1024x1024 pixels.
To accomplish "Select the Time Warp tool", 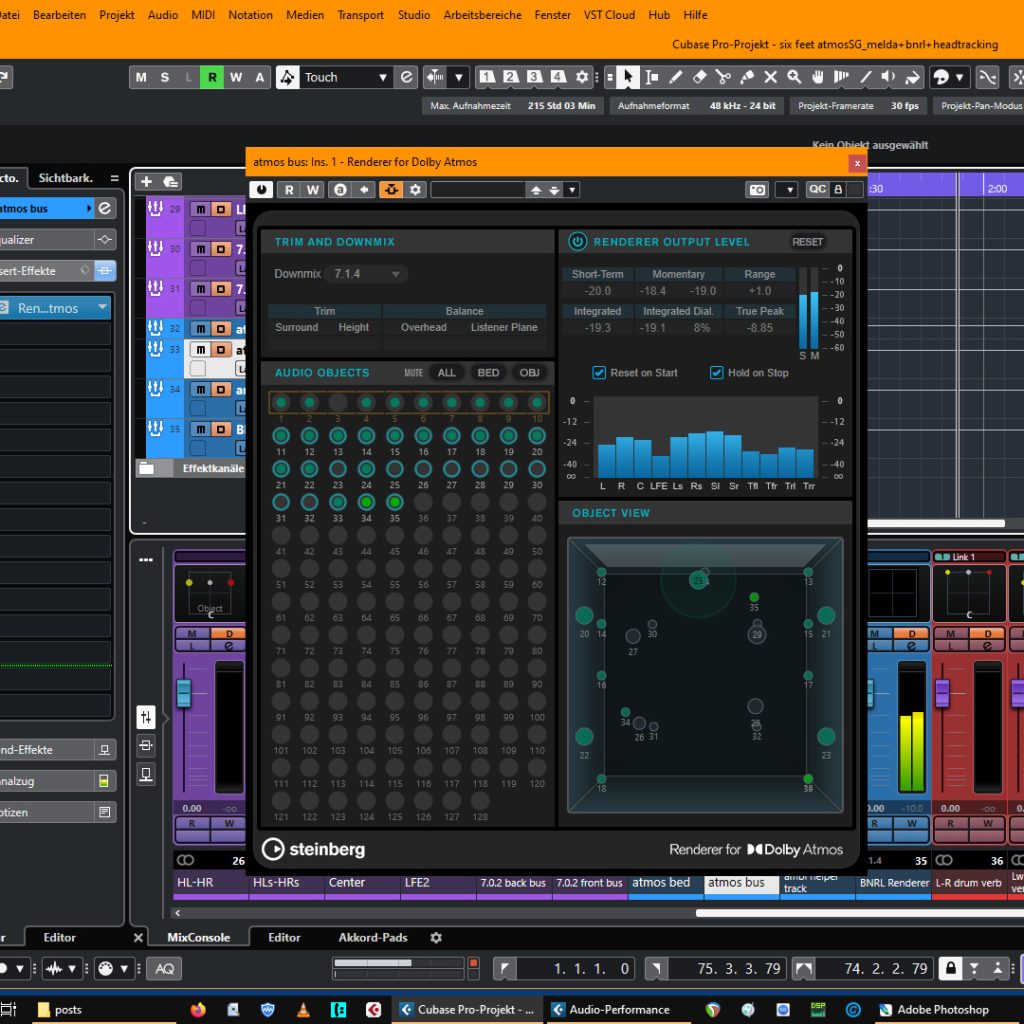I will (x=841, y=77).
